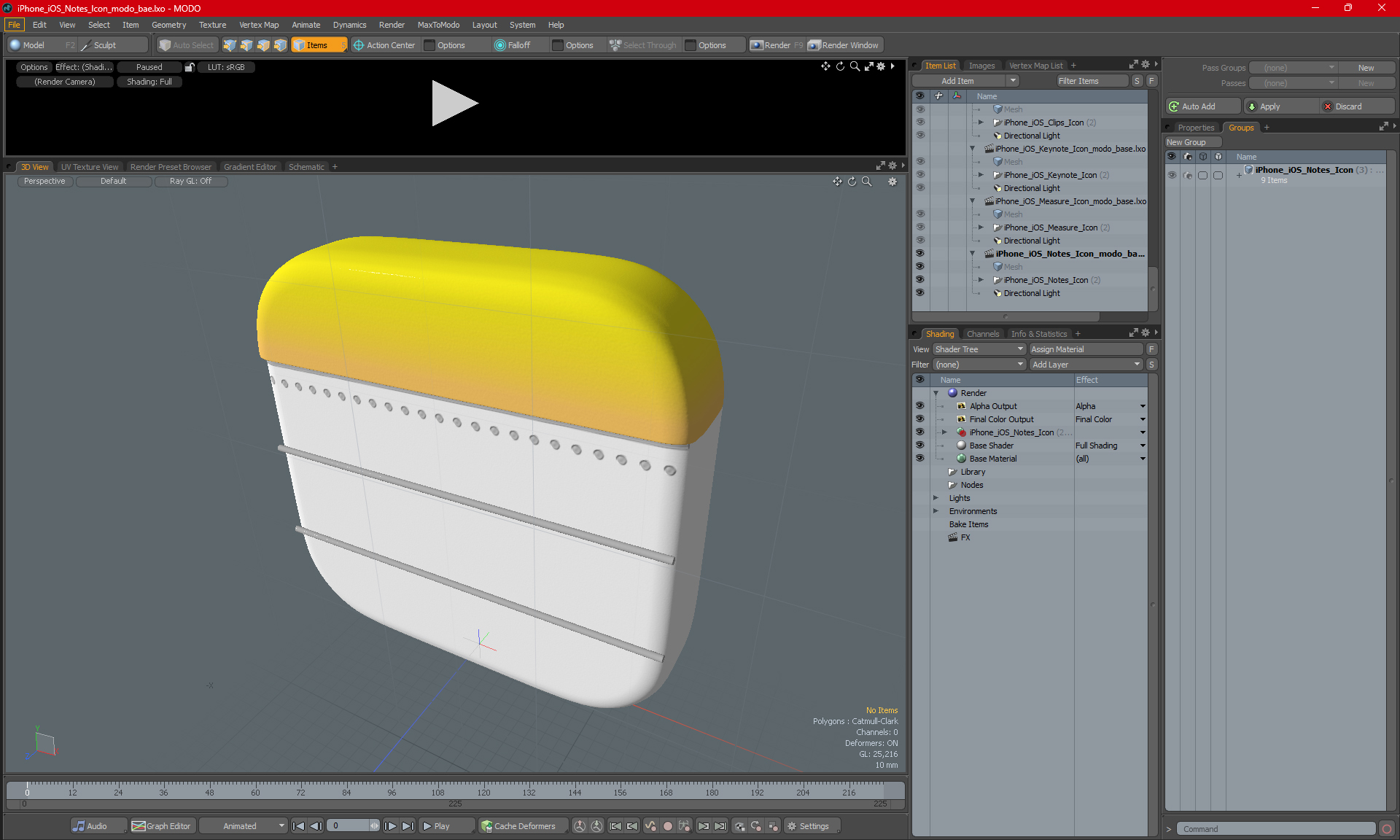Viewport: 1400px width, 840px height.
Task: Toggle visibility of iPhone_iOS_Clips_Icon
Action: tap(920, 122)
